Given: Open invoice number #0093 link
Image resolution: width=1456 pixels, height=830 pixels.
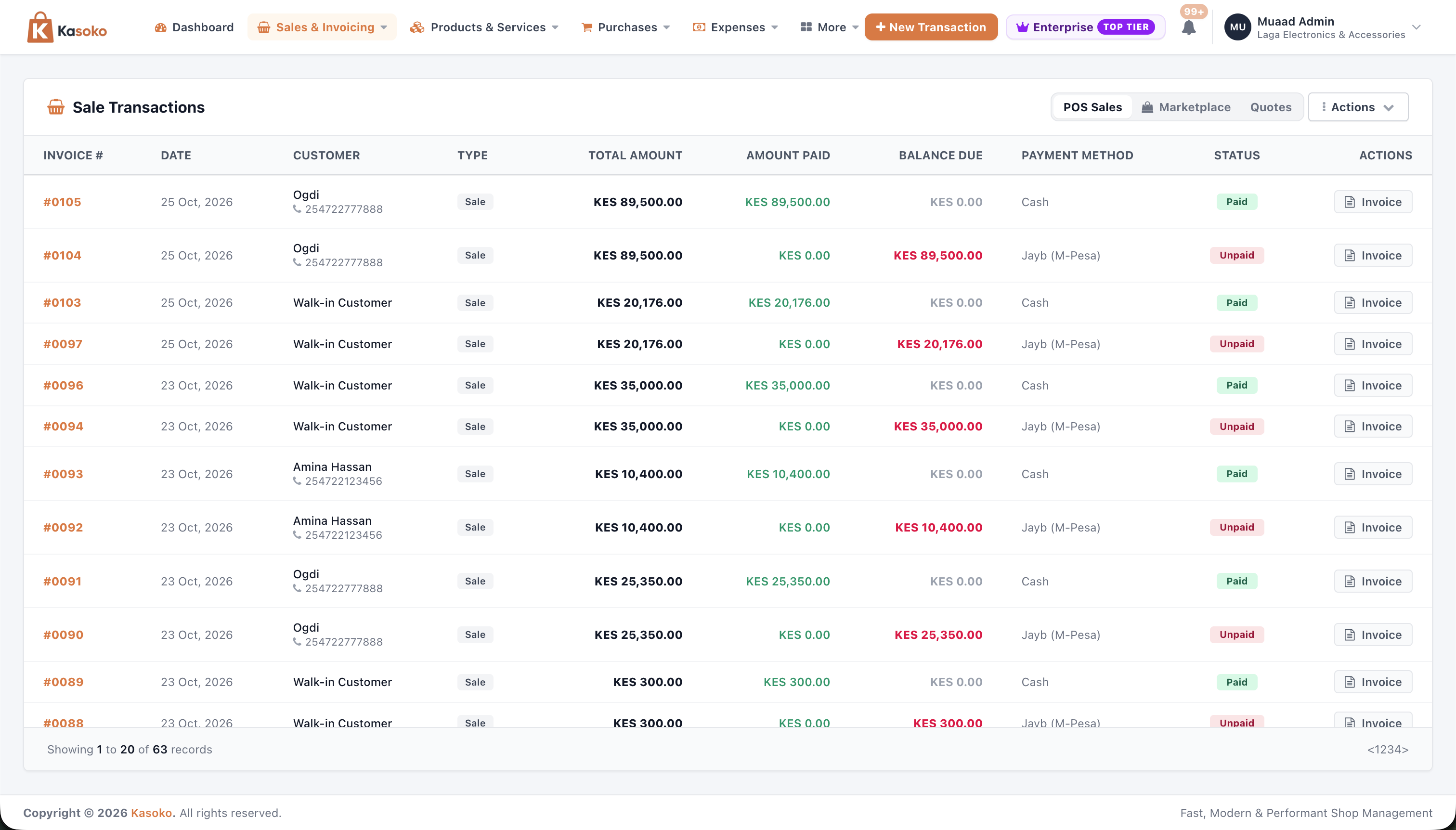Looking at the screenshot, I should pyautogui.click(x=63, y=474).
